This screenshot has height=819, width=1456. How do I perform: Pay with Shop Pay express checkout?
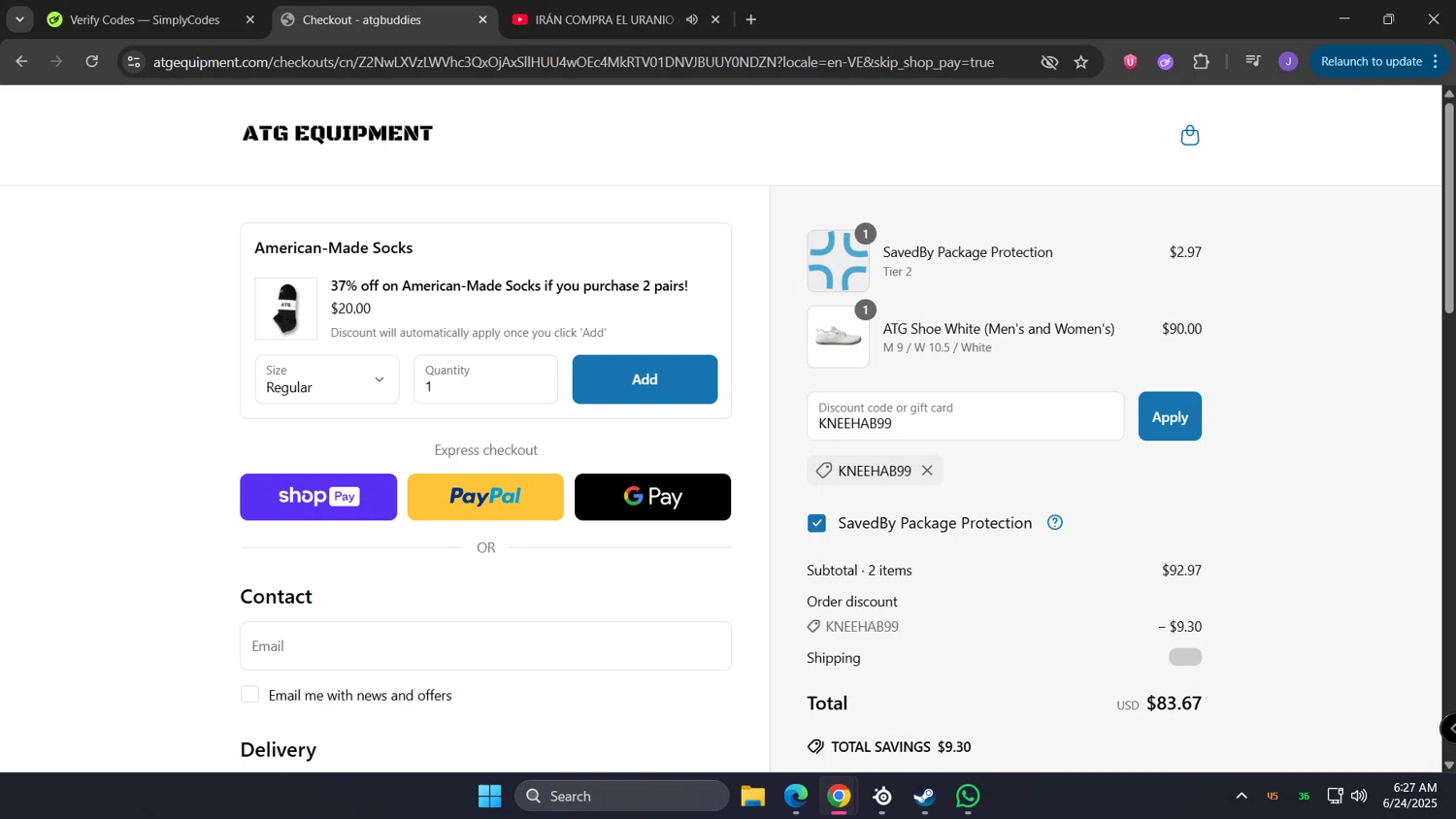coord(318,497)
